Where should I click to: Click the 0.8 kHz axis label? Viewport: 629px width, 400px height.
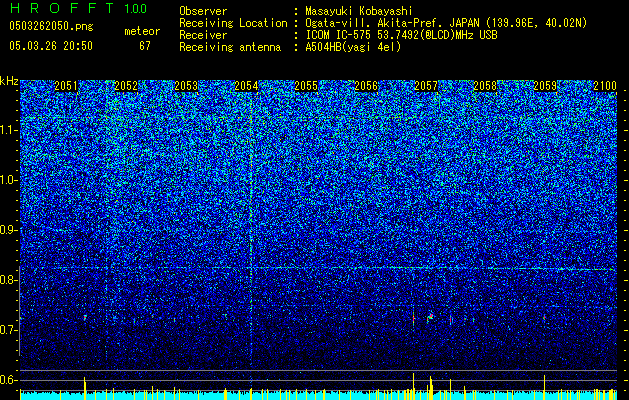9,280
